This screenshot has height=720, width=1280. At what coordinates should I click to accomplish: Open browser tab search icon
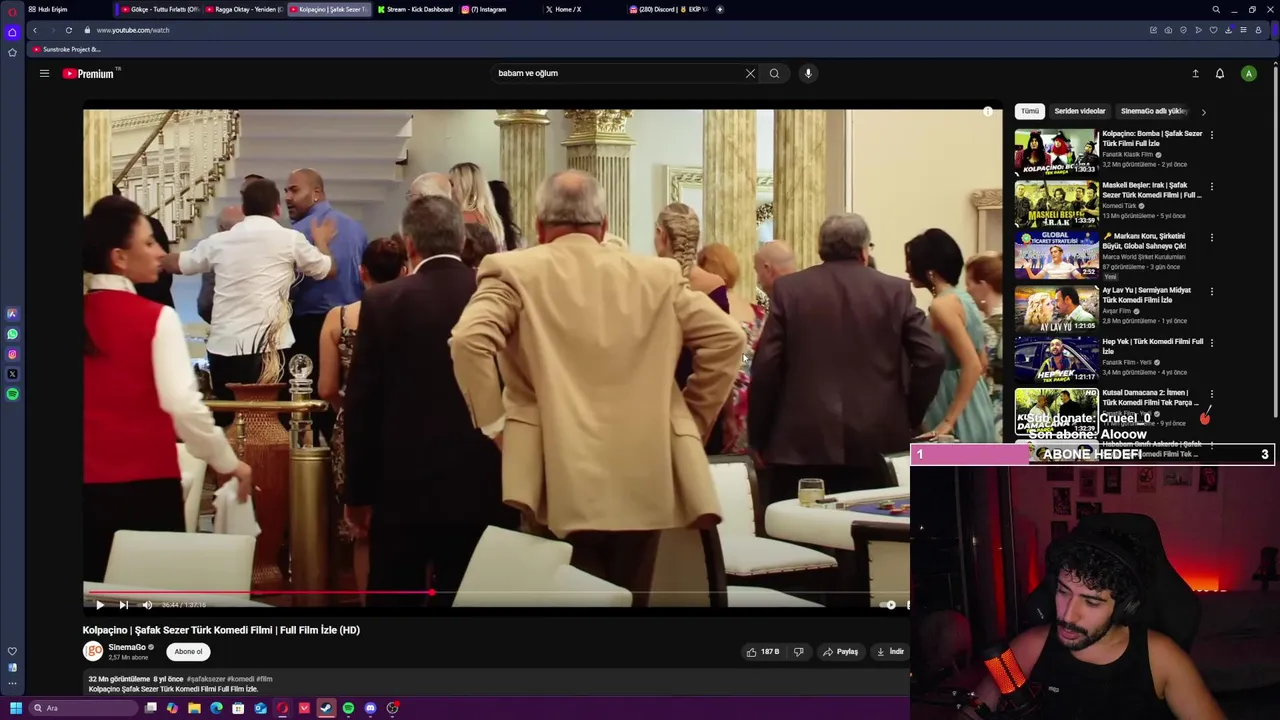click(1216, 9)
